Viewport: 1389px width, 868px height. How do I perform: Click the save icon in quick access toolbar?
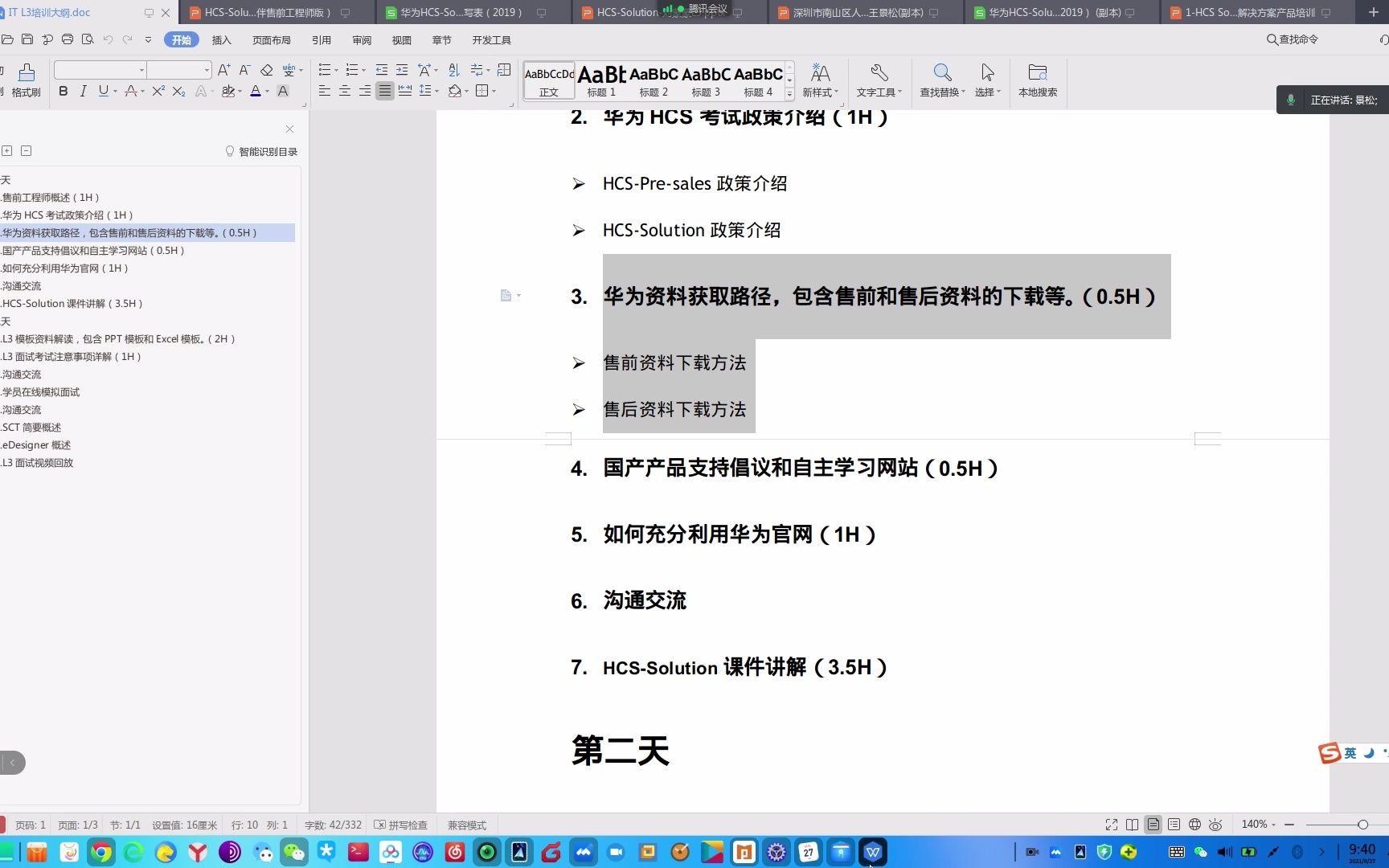(27, 39)
